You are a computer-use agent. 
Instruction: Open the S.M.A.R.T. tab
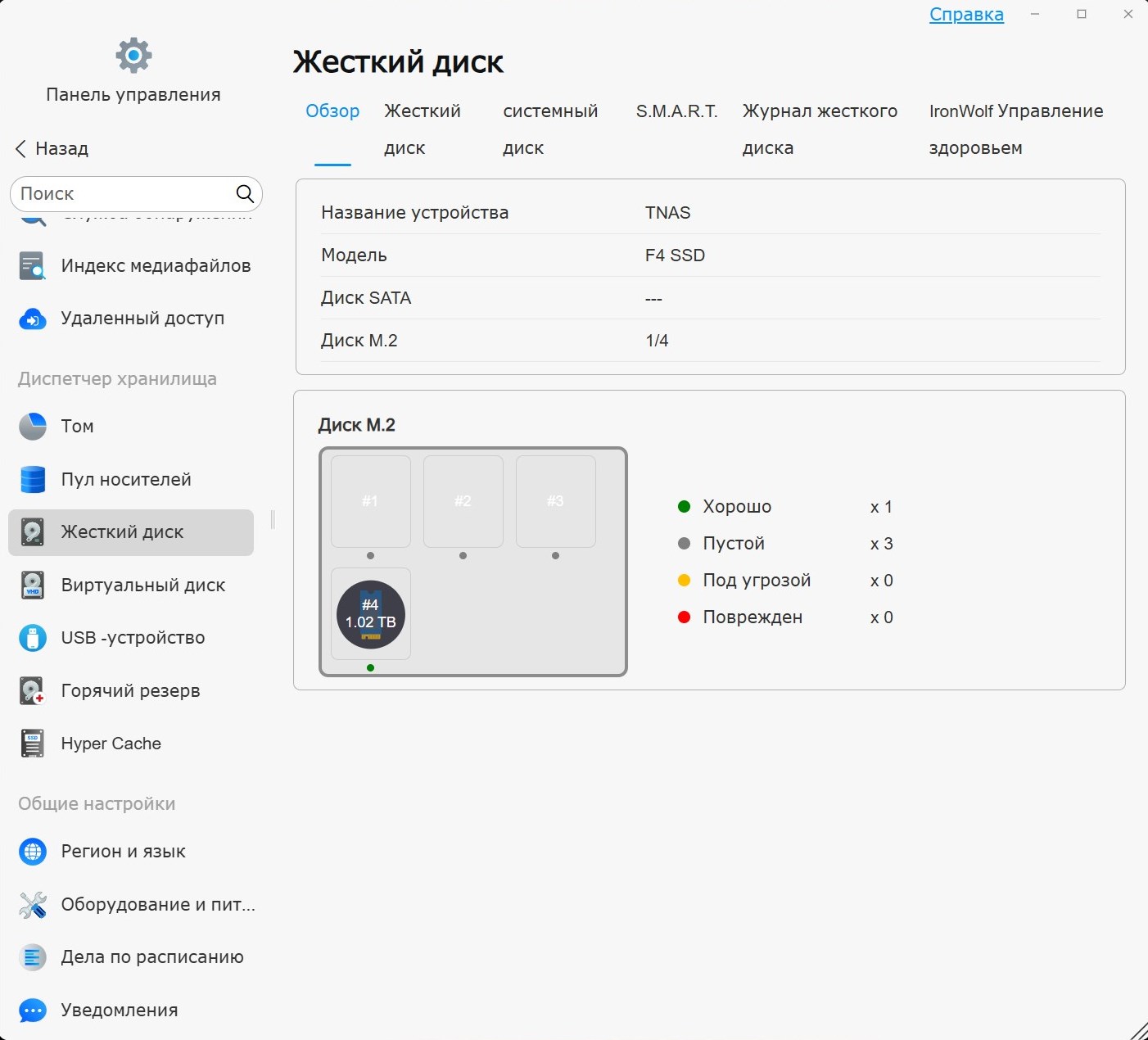(677, 111)
